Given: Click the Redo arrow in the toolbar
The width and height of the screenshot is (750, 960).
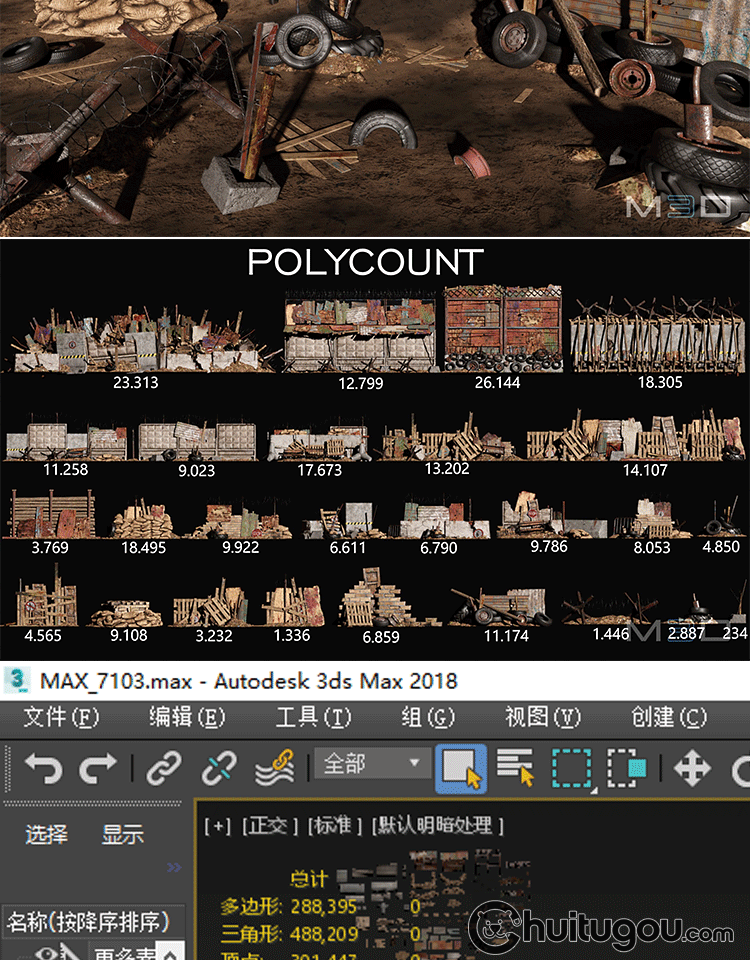Looking at the screenshot, I should coord(97,768).
